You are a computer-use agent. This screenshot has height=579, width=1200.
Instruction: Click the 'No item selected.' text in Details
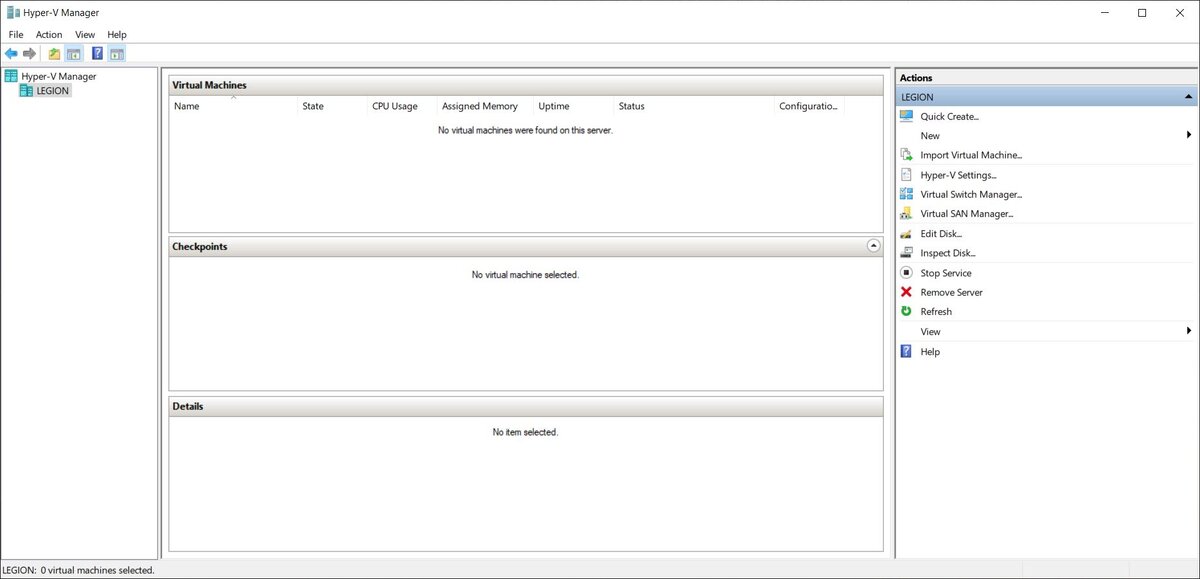coord(525,432)
